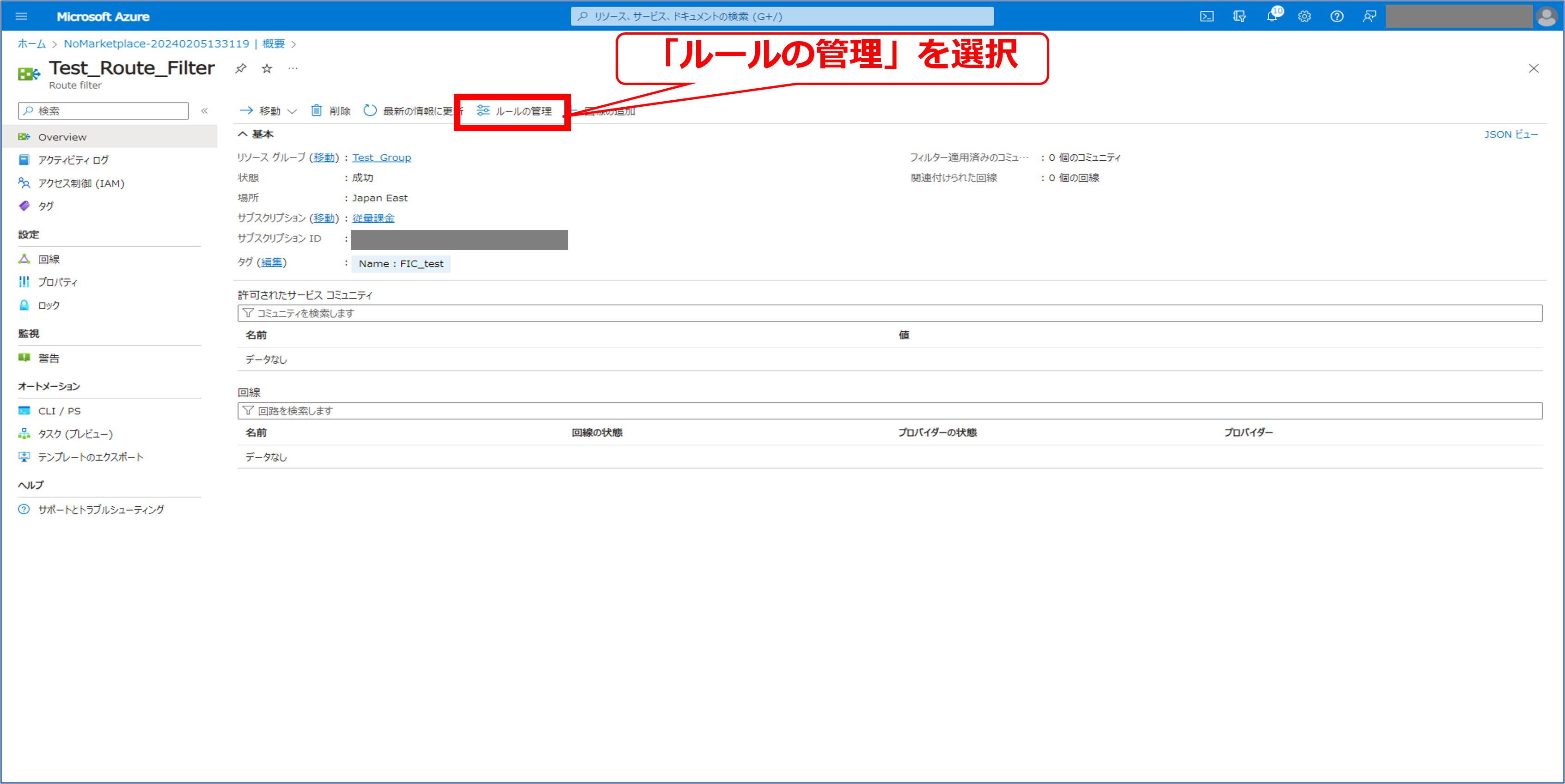
Task: Open プロパティ in the sidebar menu
Action: 58,282
